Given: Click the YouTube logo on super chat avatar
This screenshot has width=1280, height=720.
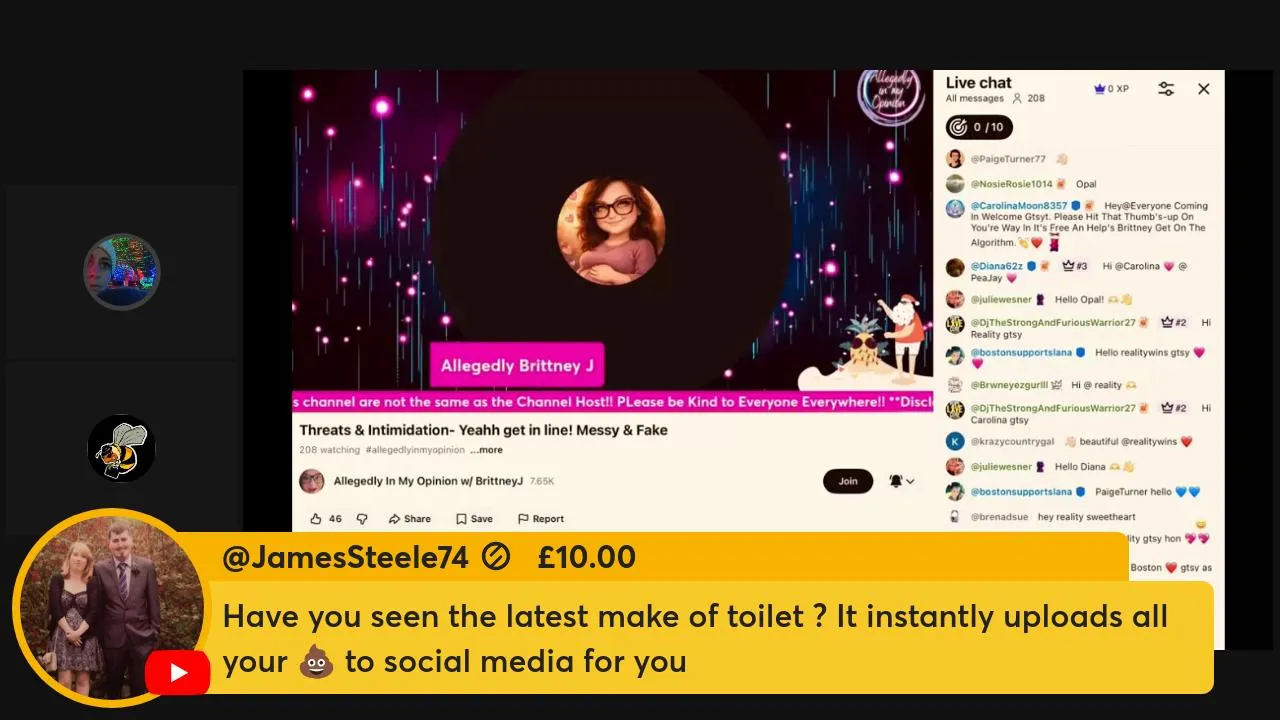Looking at the screenshot, I should coord(177,673).
